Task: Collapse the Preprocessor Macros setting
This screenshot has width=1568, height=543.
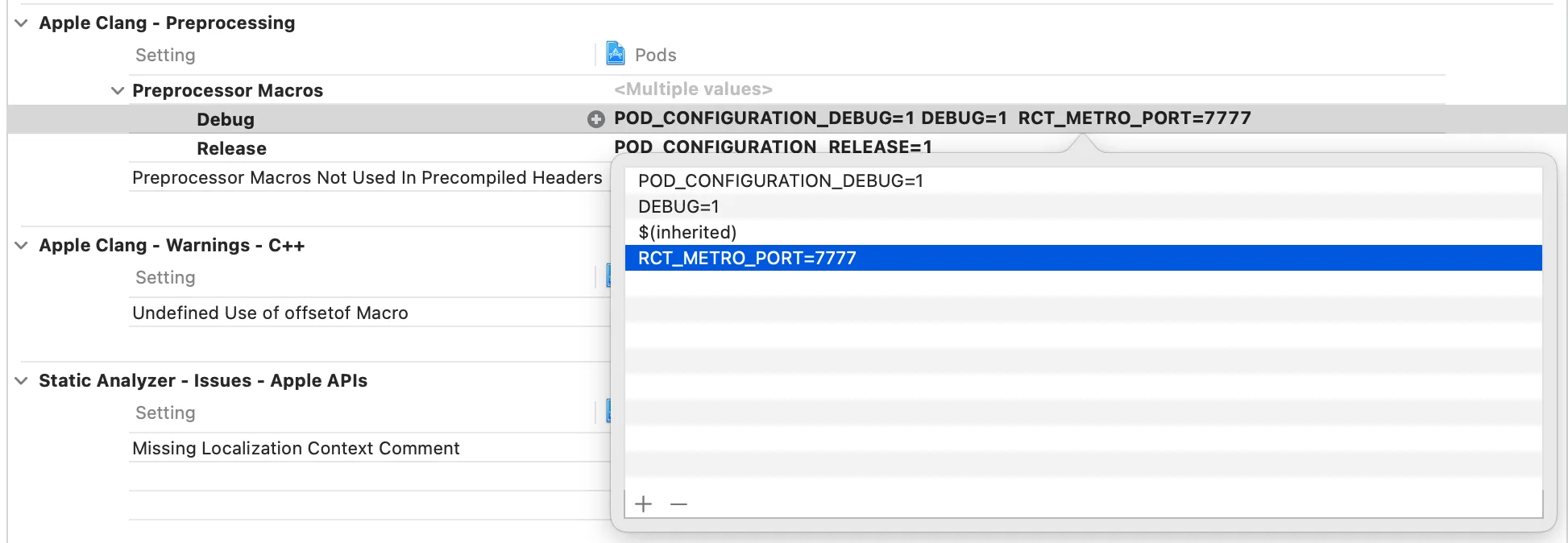Action: point(118,90)
